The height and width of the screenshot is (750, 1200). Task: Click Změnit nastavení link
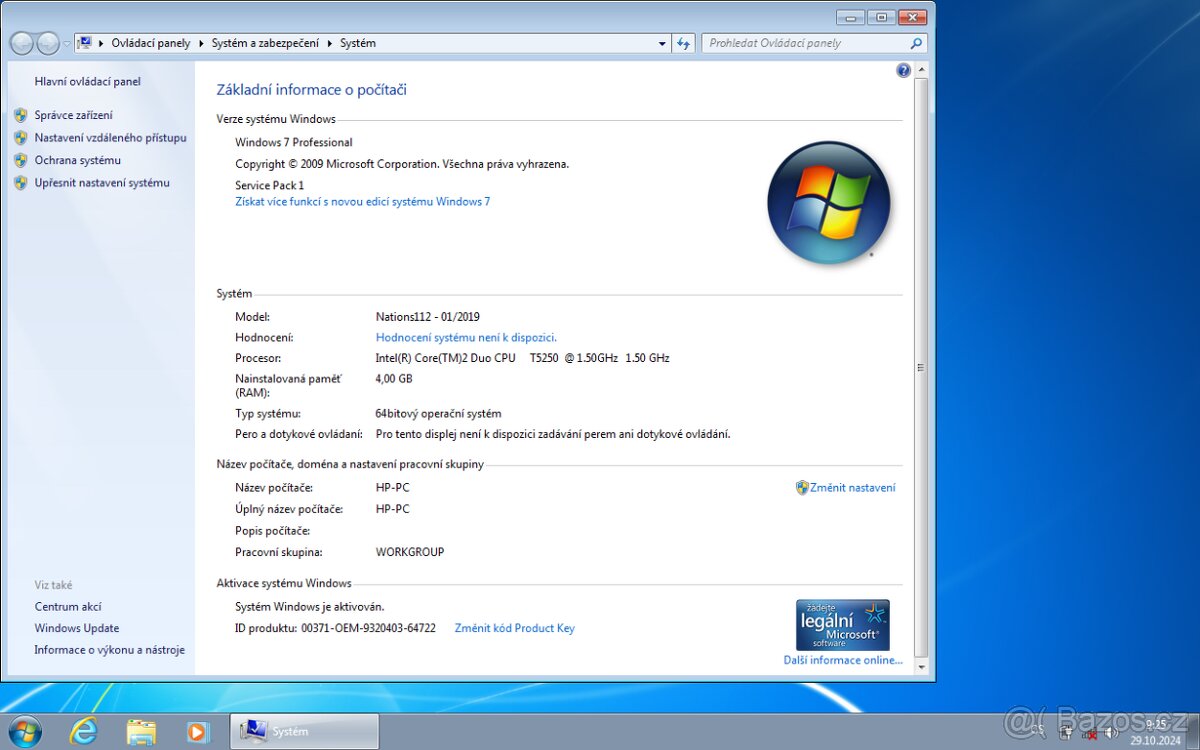(853, 488)
